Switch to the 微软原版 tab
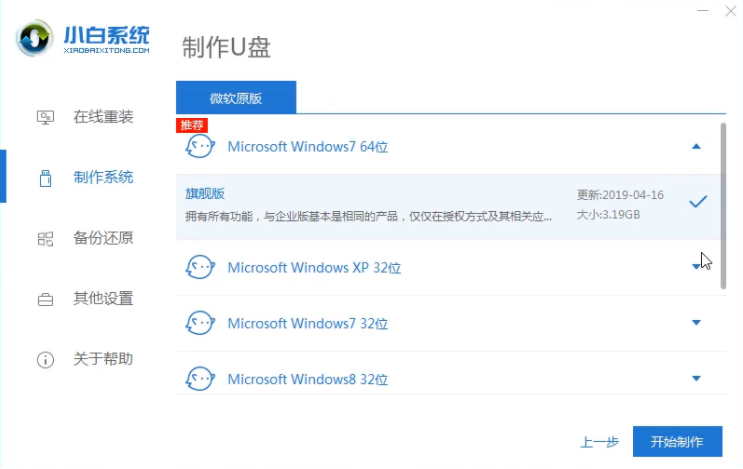The height and width of the screenshot is (469, 743). (x=236, y=98)
